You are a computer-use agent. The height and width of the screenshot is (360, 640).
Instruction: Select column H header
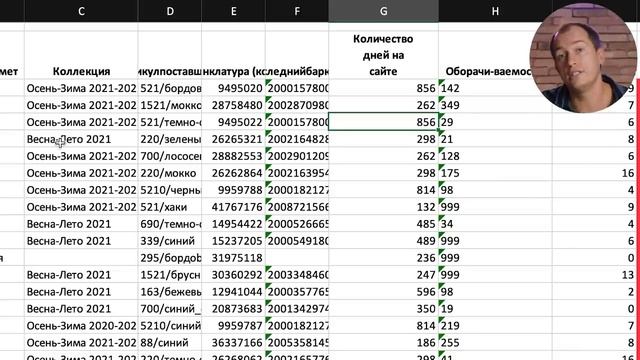(x=495, y=11)
